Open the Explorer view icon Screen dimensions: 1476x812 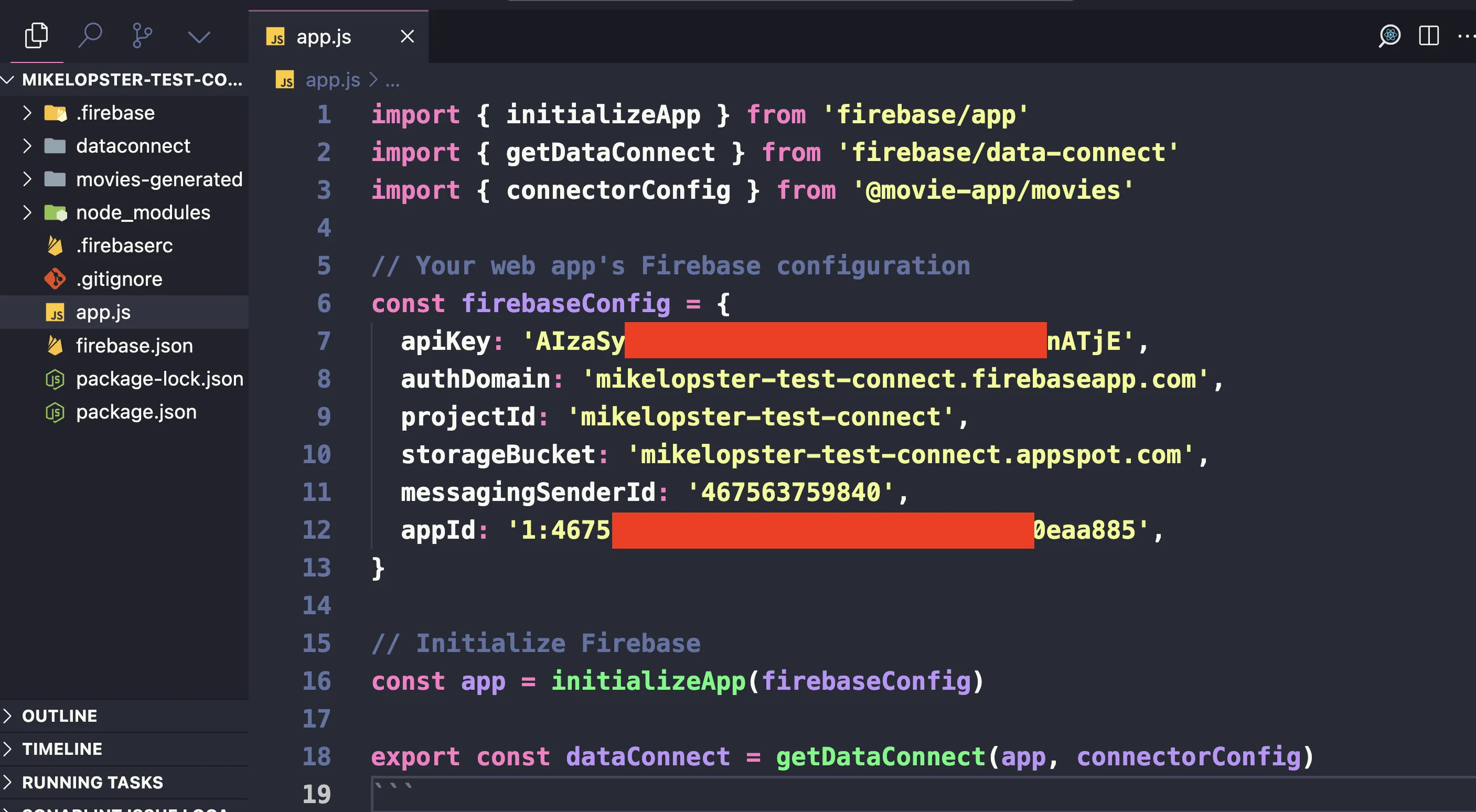tap(37, 36)
